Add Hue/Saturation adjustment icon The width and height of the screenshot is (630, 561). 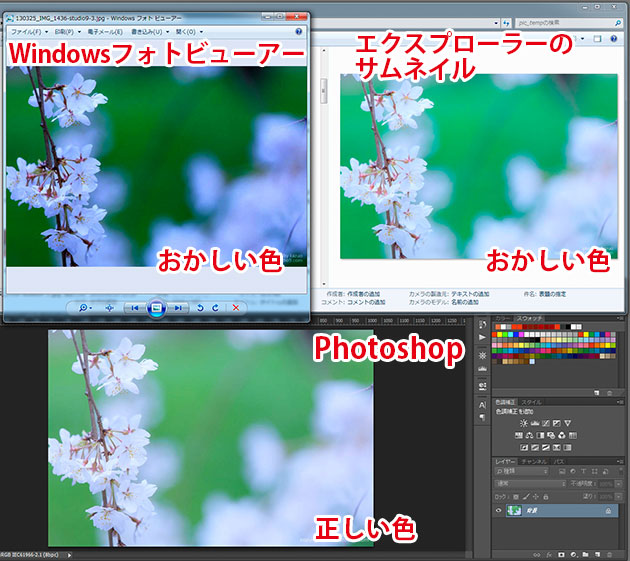coord(519,436)
